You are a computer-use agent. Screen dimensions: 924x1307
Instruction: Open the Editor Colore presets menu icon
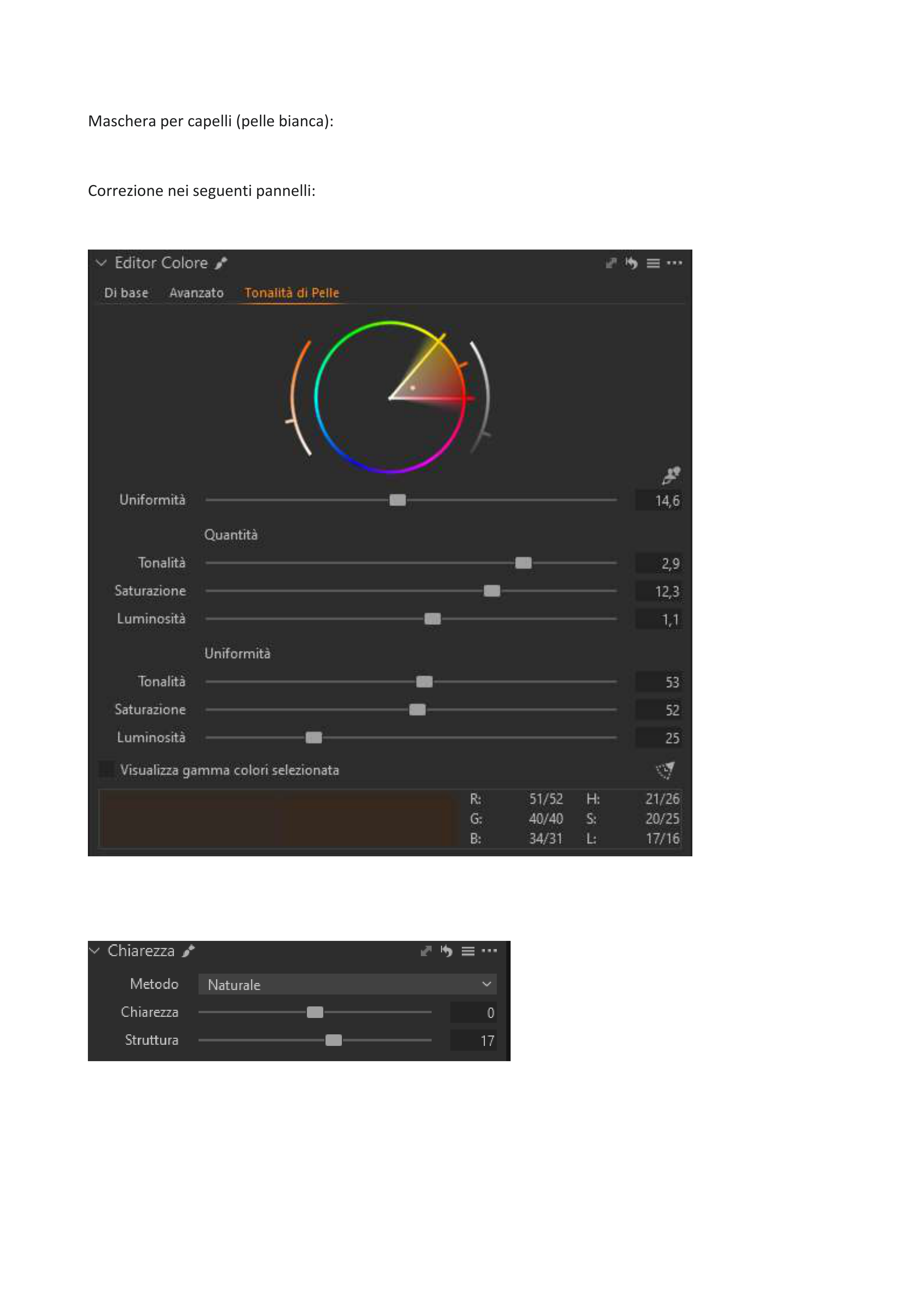653,264
